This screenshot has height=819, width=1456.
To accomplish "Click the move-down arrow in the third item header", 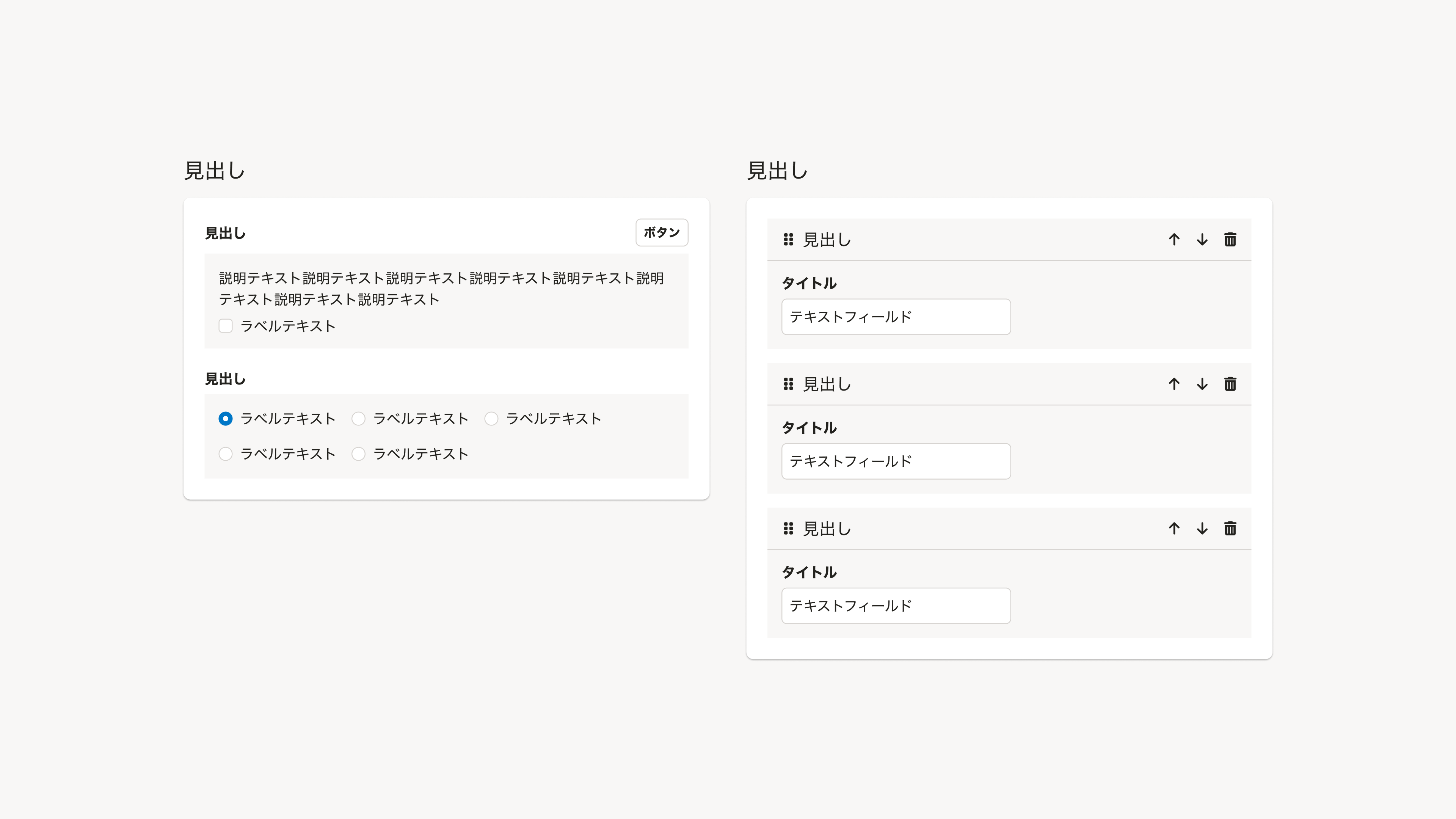I will pyautogui.click(x=1202, y=529).
